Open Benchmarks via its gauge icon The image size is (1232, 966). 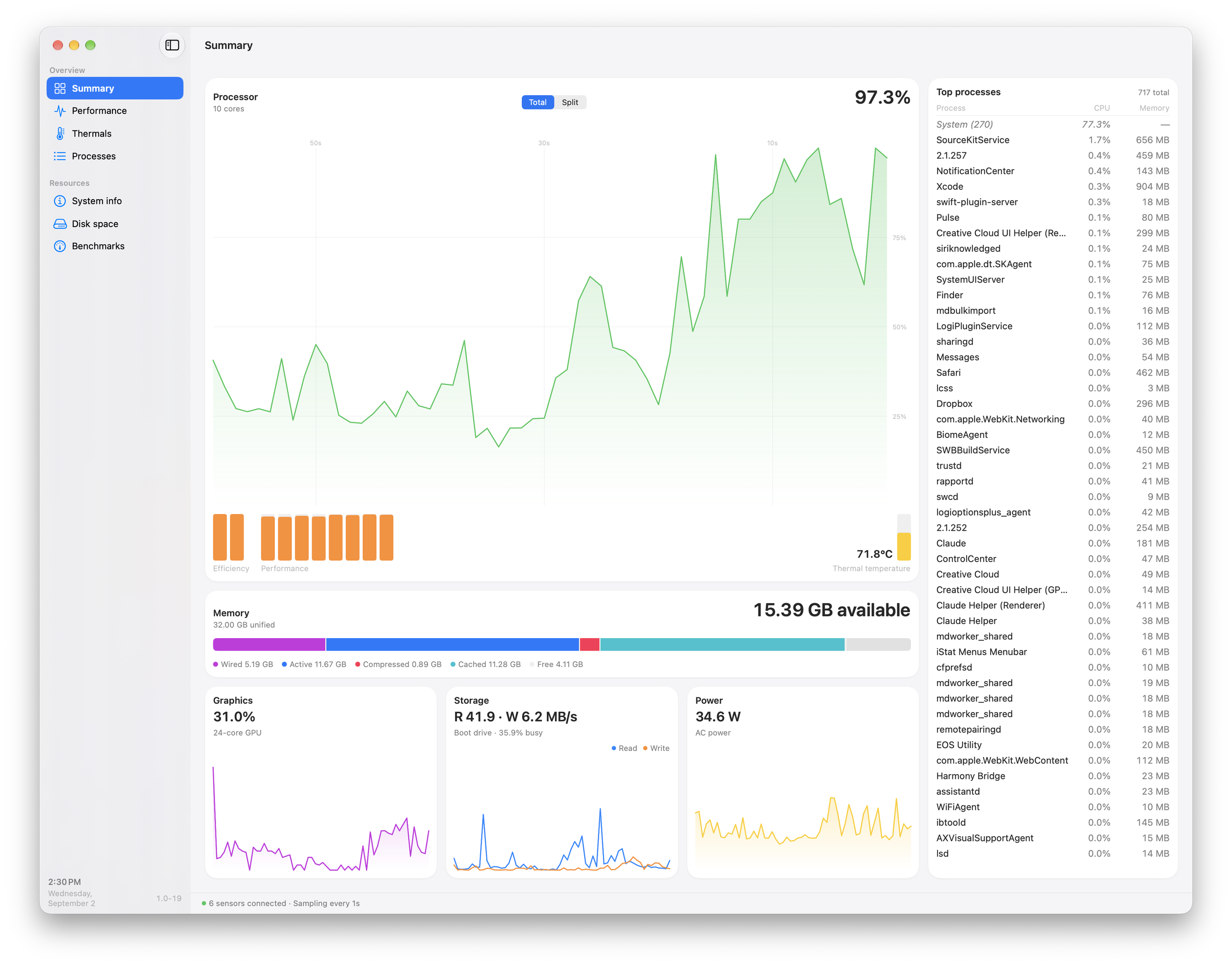tap(59, 246)
